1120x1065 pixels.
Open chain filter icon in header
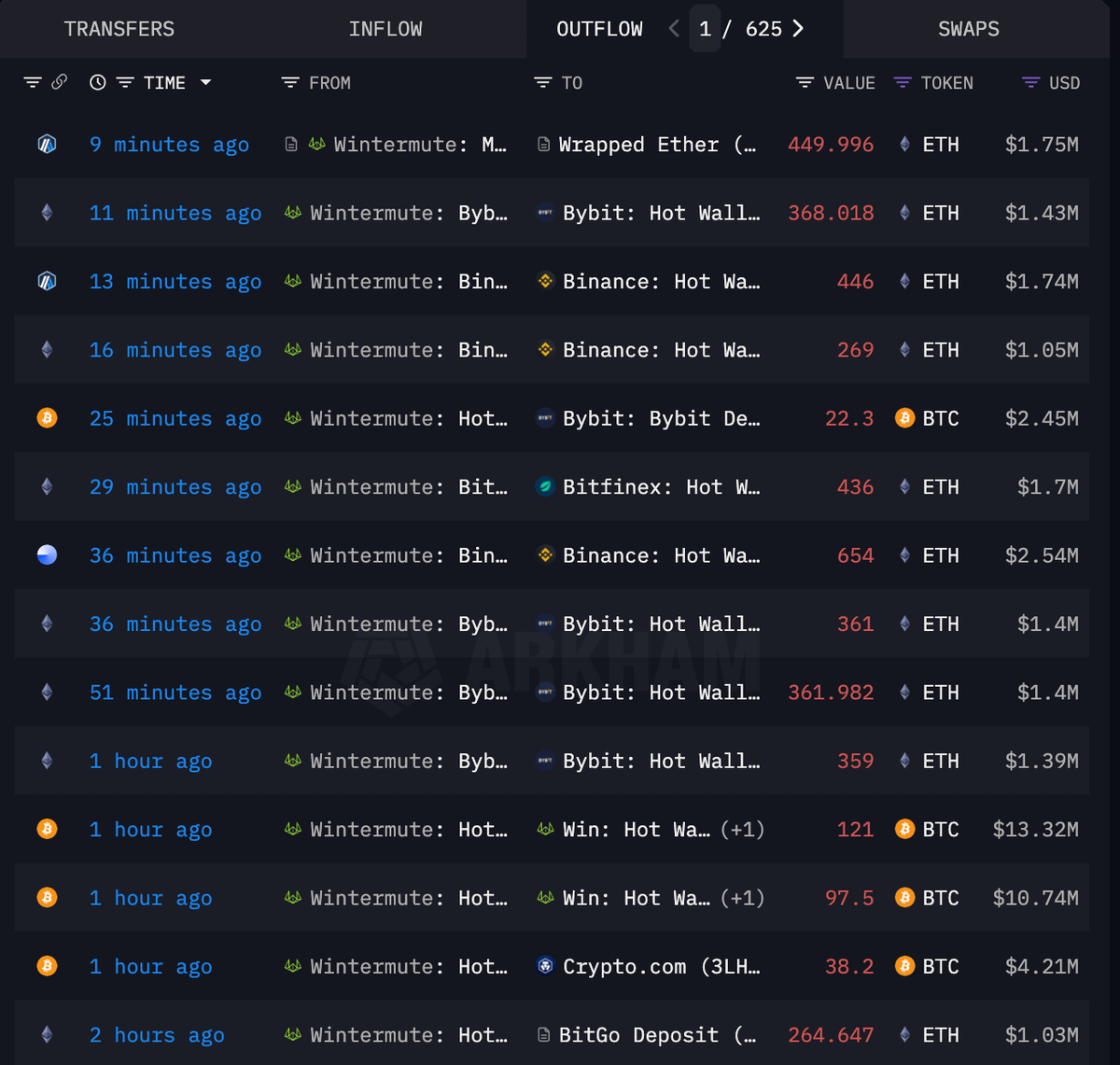tap(33, 83)
